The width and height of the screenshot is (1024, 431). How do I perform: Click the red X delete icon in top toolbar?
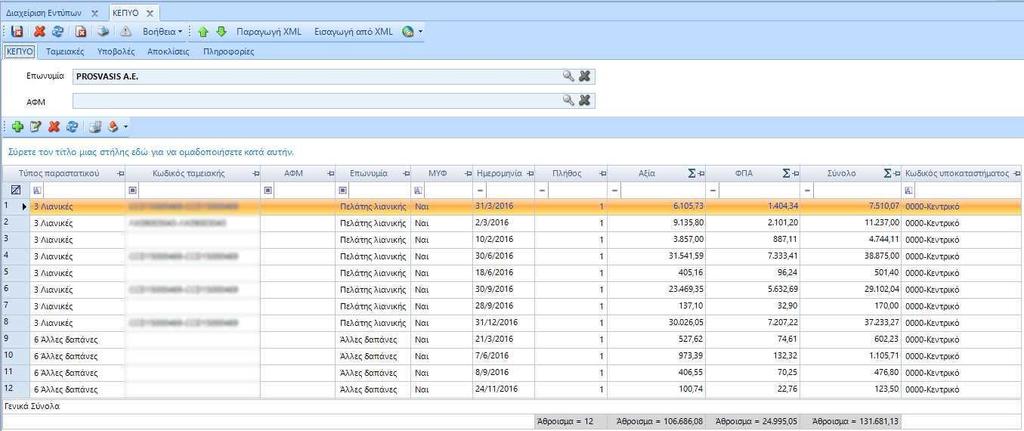coord(39,31)
